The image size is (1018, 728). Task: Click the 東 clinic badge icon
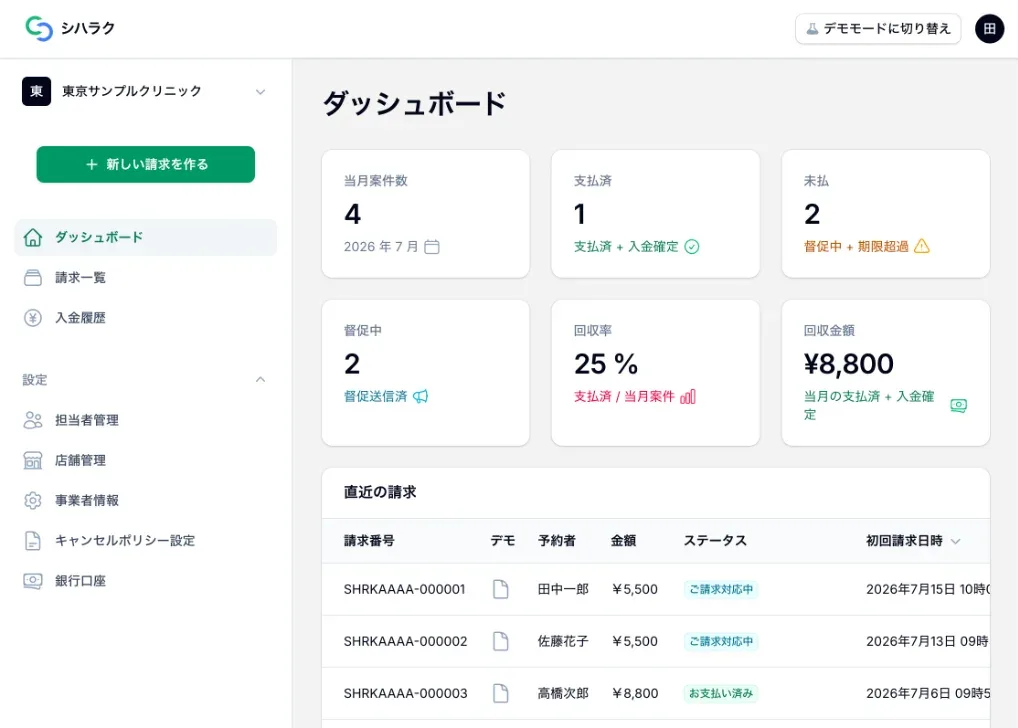[36, 91]
